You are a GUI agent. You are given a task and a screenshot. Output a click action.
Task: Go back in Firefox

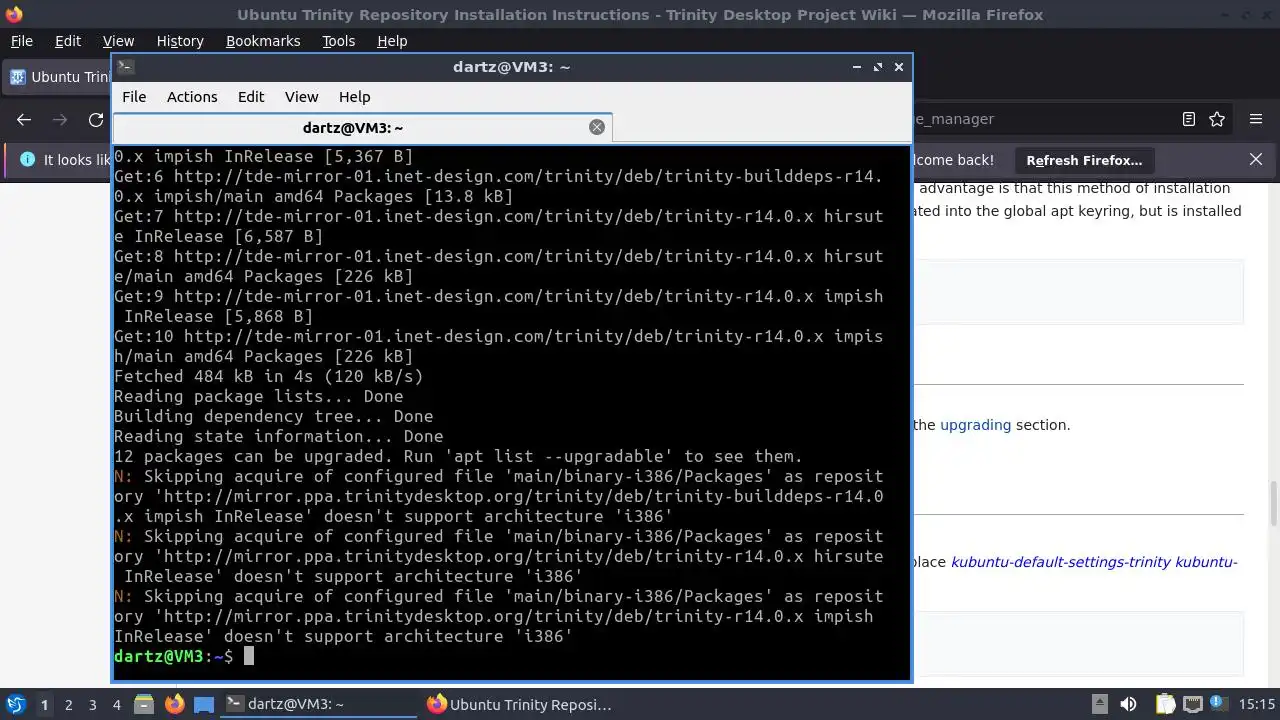[x=24, y=119]
